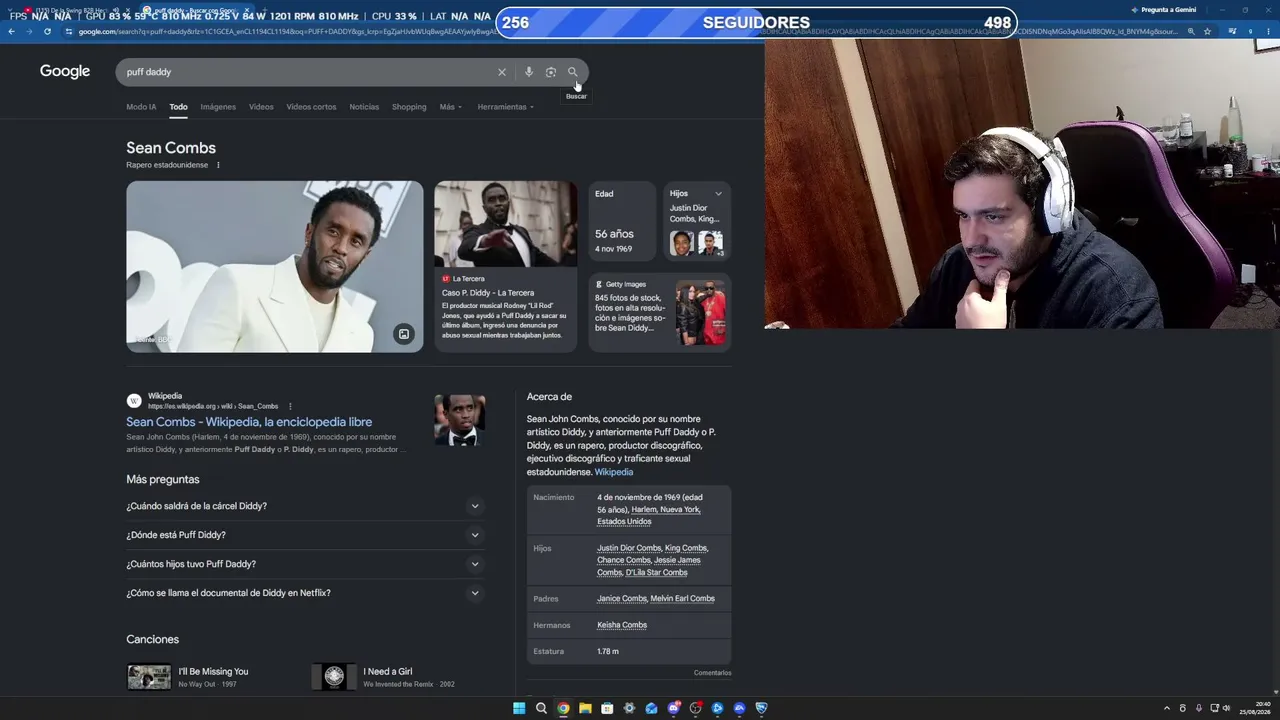Viewport: 1280px width, 720px height.
Task: Open the Getty Images stock photos card
Action: 660,312
